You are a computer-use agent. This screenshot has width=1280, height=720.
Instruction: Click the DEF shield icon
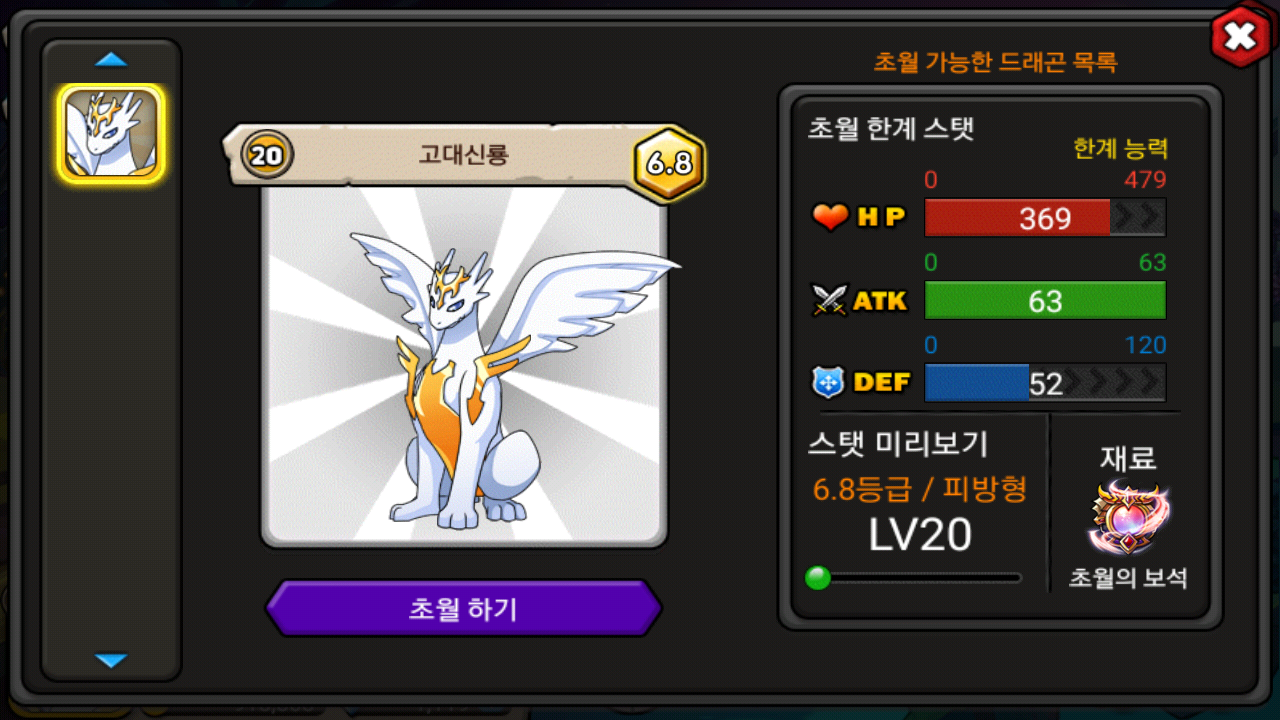830,381
